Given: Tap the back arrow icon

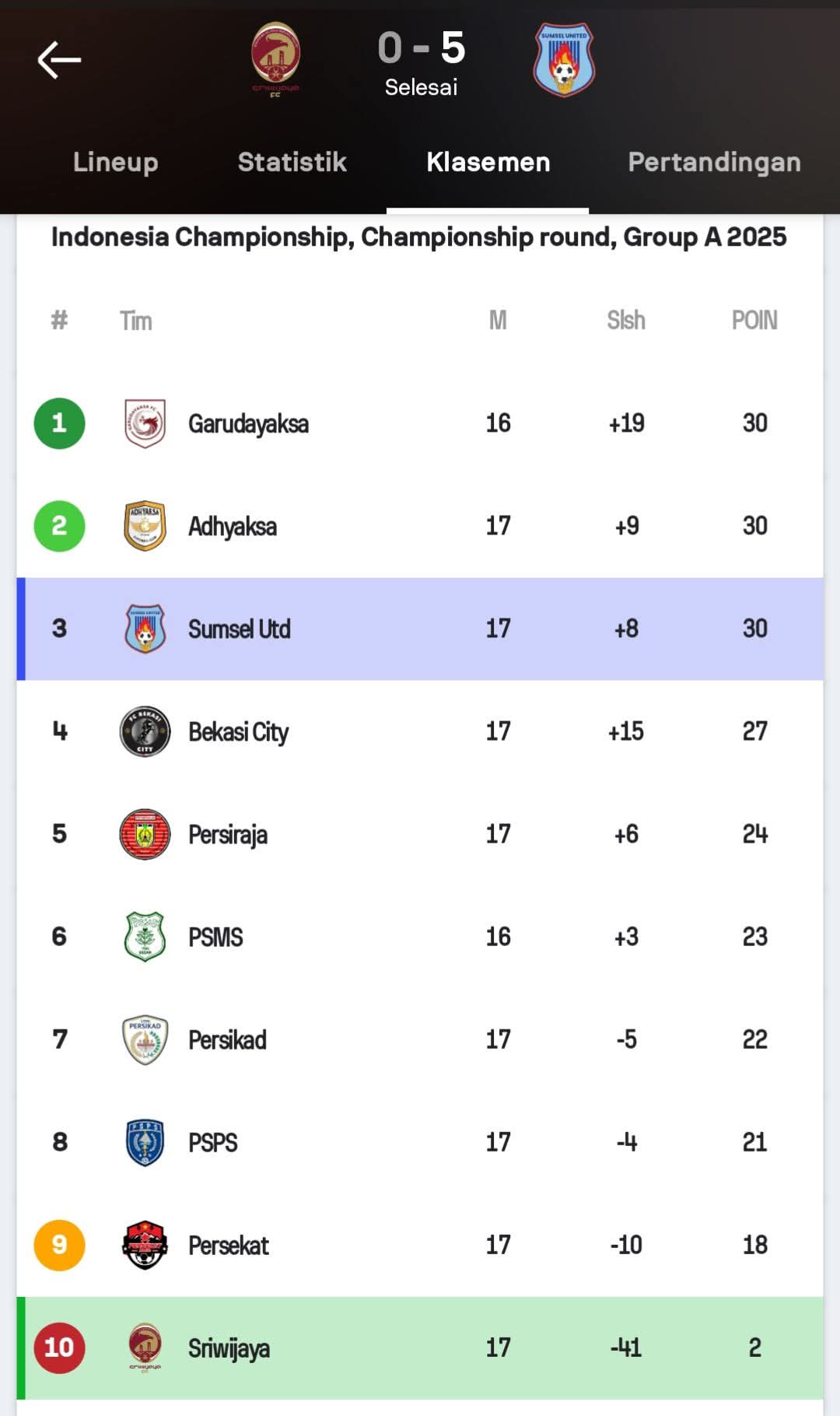Looking at the screenshot, I should pos(59,60).
